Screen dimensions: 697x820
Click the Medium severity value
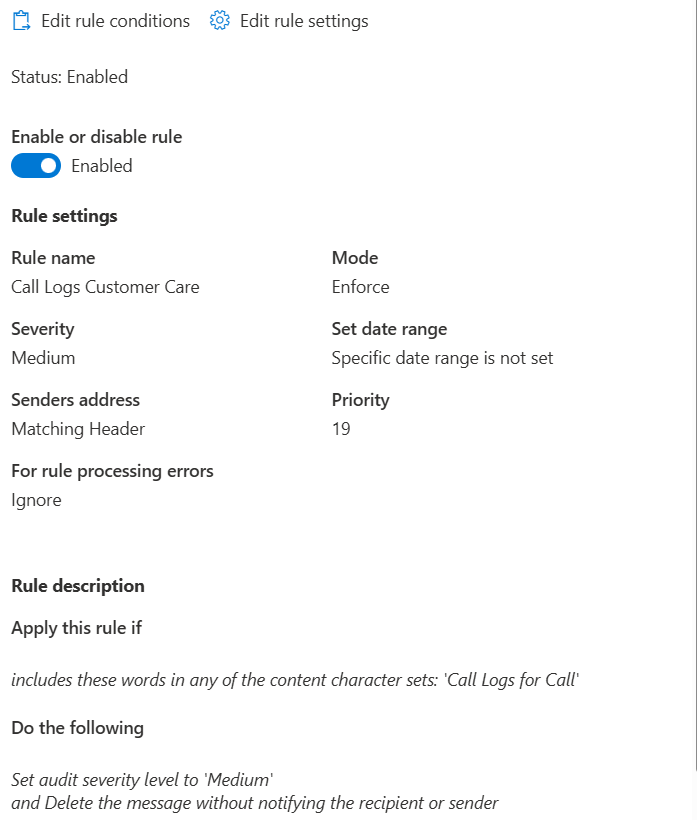click(43, 358)
